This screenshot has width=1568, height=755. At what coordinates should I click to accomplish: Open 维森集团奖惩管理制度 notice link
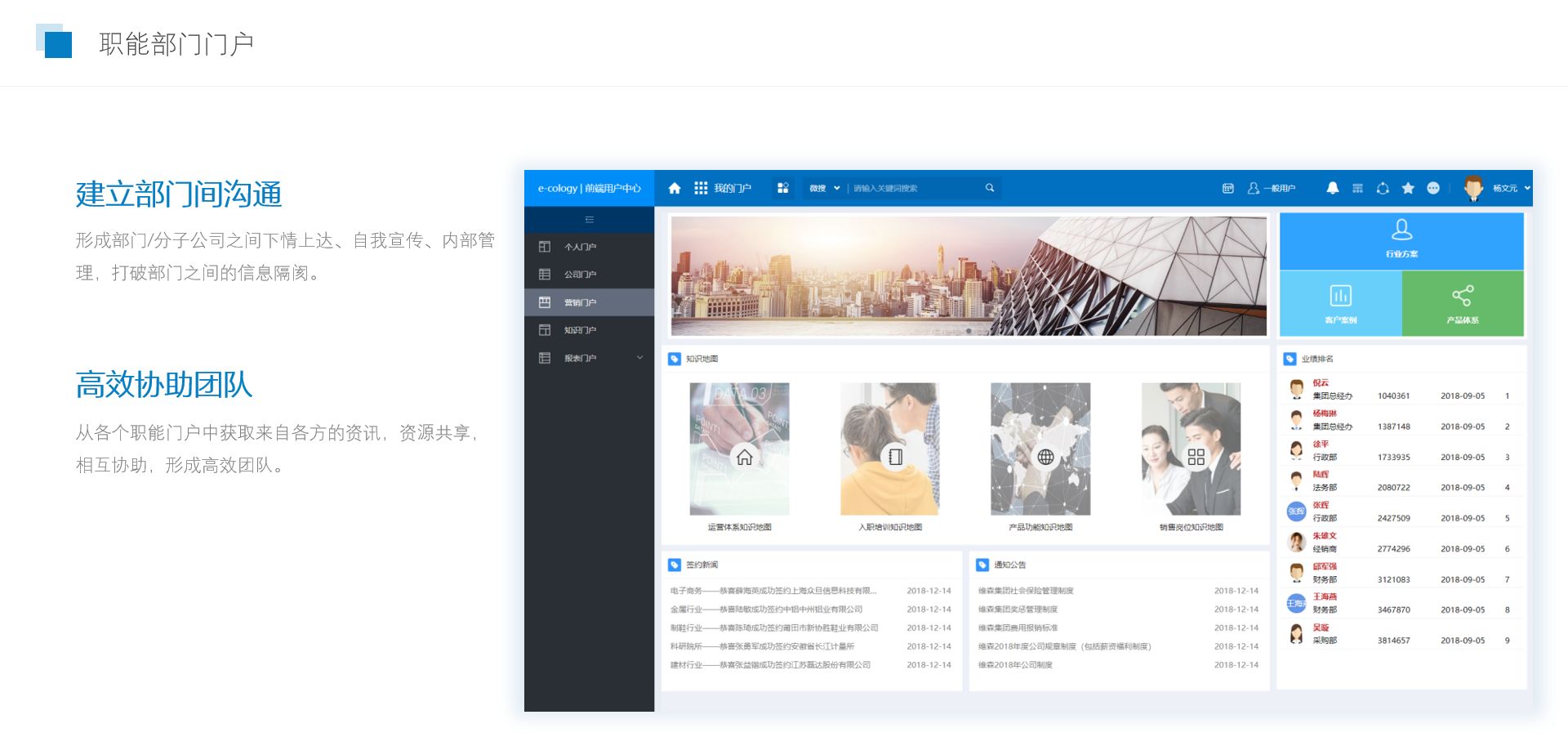coord(1018,610)
